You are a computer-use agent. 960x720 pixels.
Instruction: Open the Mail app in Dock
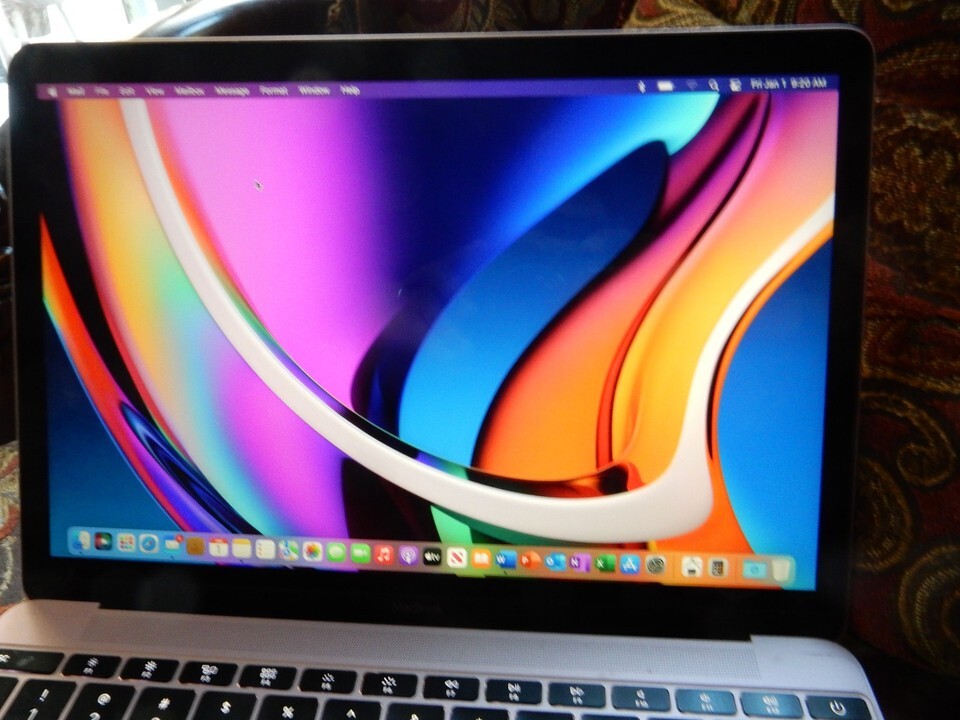172,544
